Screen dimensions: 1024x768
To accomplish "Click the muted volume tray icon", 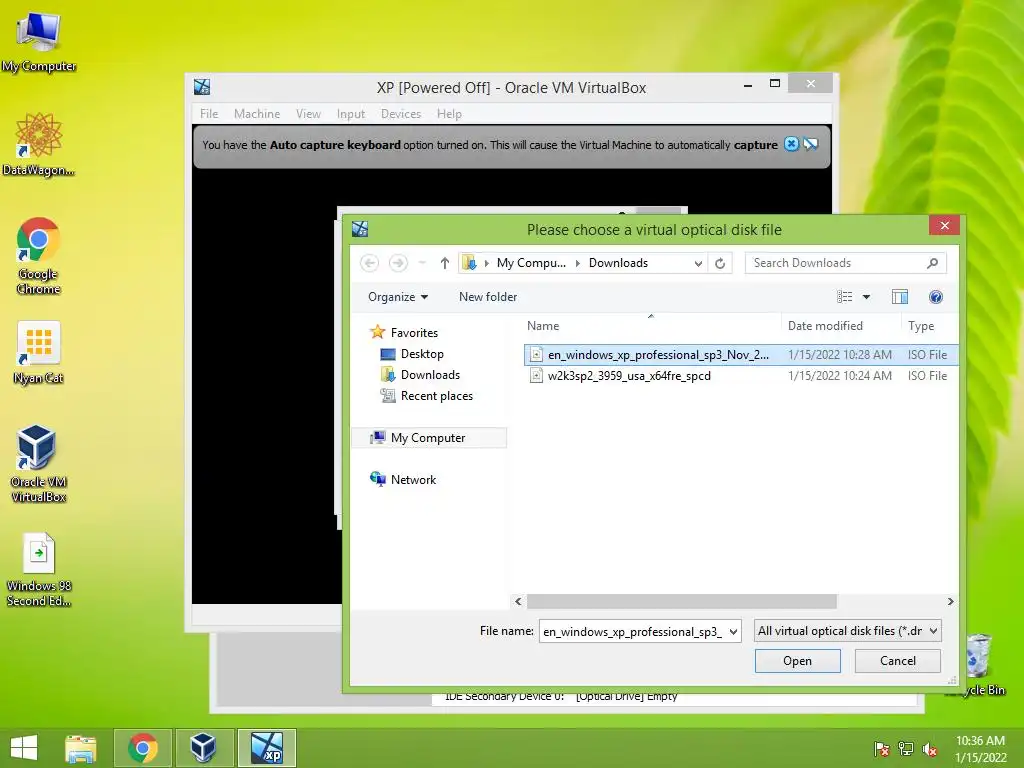I will 930,749.
